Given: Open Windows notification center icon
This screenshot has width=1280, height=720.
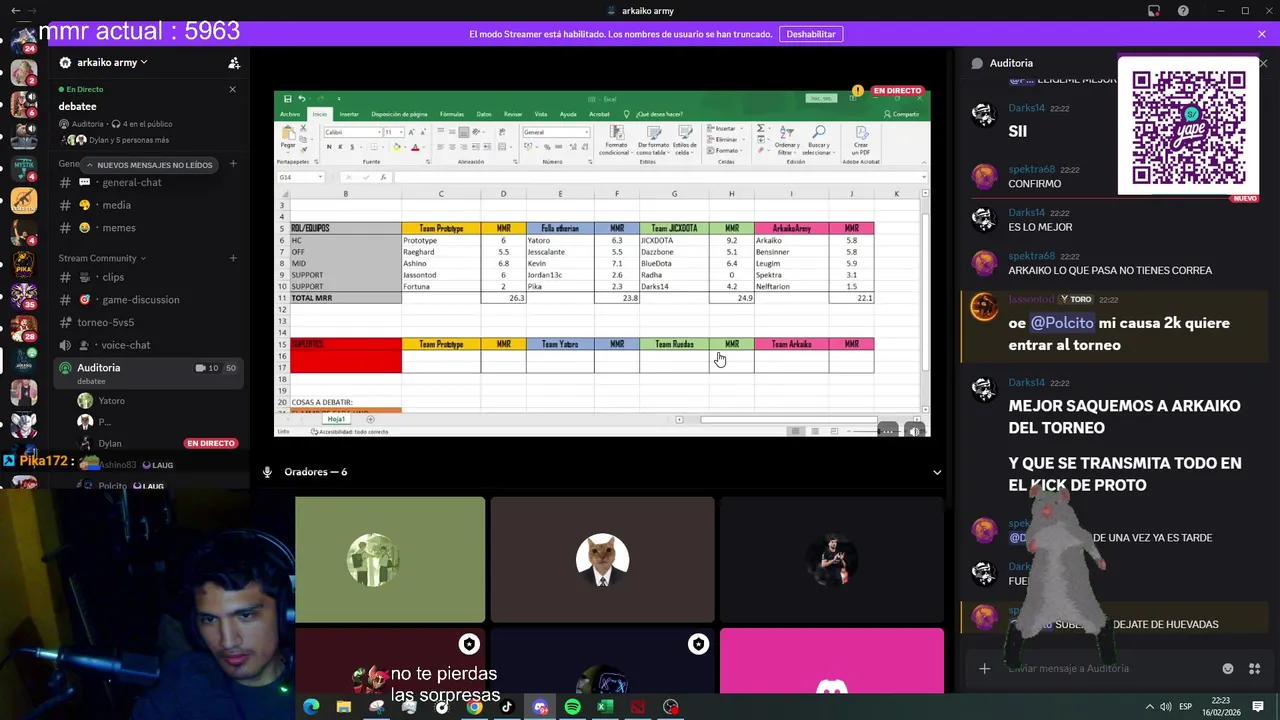Looking at the screenshot, I should point(1258,707).
